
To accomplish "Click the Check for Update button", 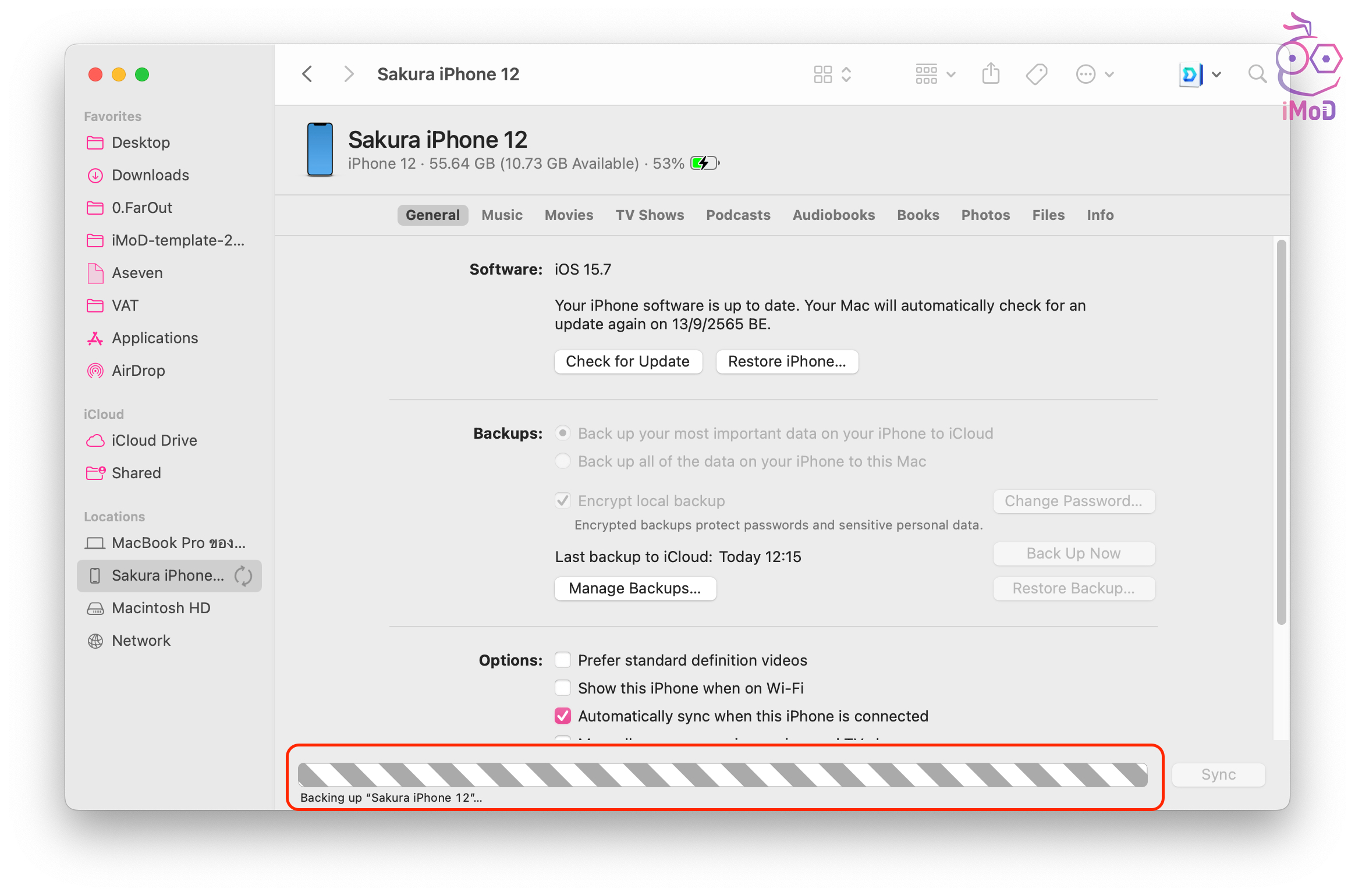I will (627, 362).
